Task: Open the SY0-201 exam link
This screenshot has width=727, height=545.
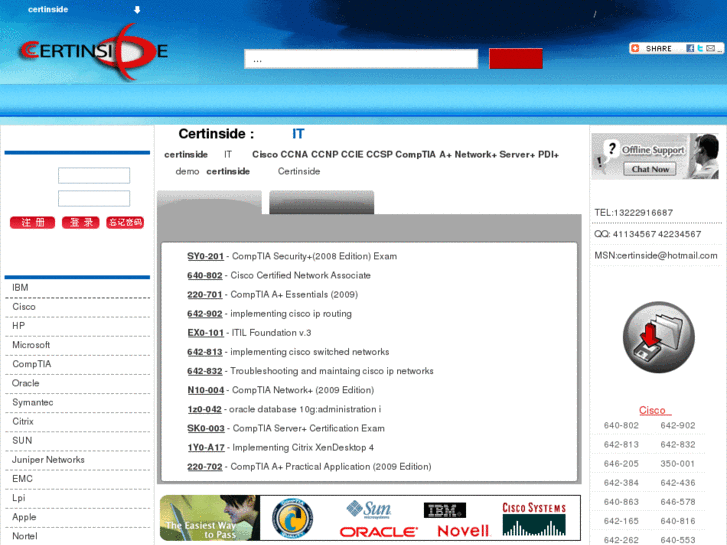Action: tap(205, 256)
